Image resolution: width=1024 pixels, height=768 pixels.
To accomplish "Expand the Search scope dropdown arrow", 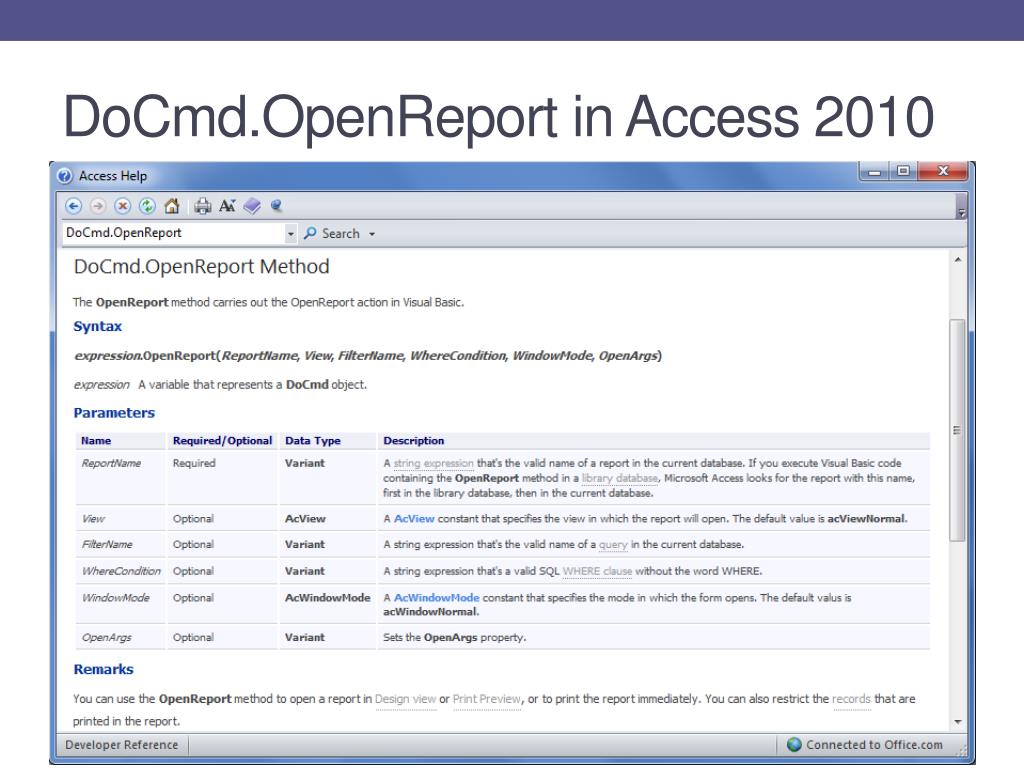I will [372, 234].
